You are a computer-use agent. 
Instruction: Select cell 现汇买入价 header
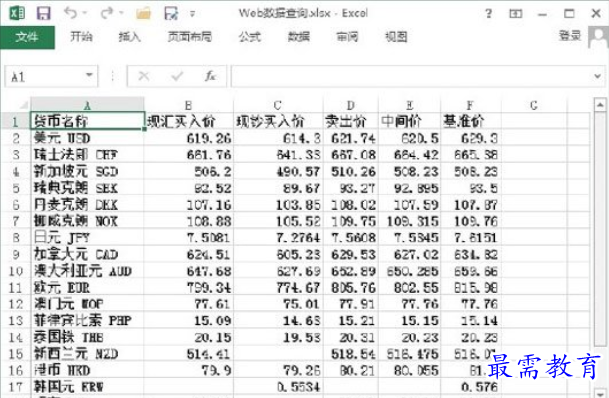[189, 121]
